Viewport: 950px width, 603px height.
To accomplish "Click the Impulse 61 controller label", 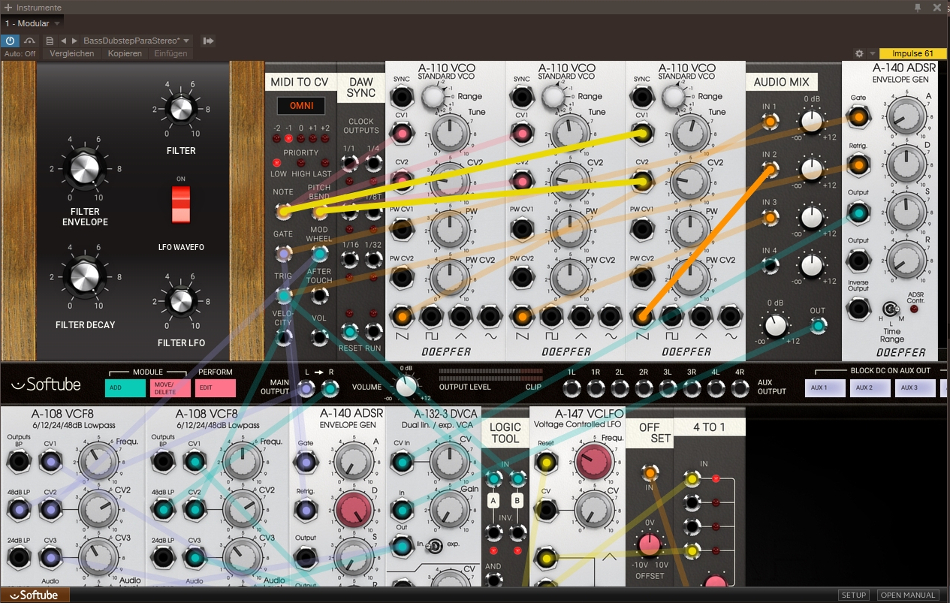I will pyautogui.click(x=912, y=53).
